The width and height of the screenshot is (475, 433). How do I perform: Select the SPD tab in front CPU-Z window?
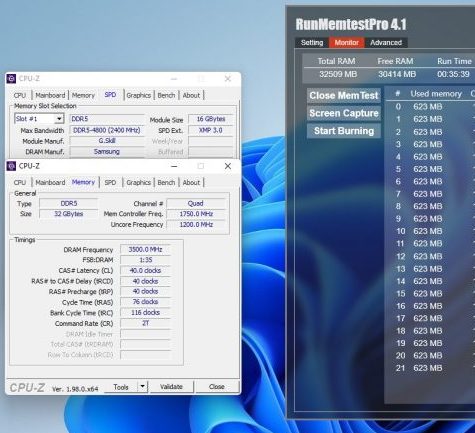click(x=110, y=182)
